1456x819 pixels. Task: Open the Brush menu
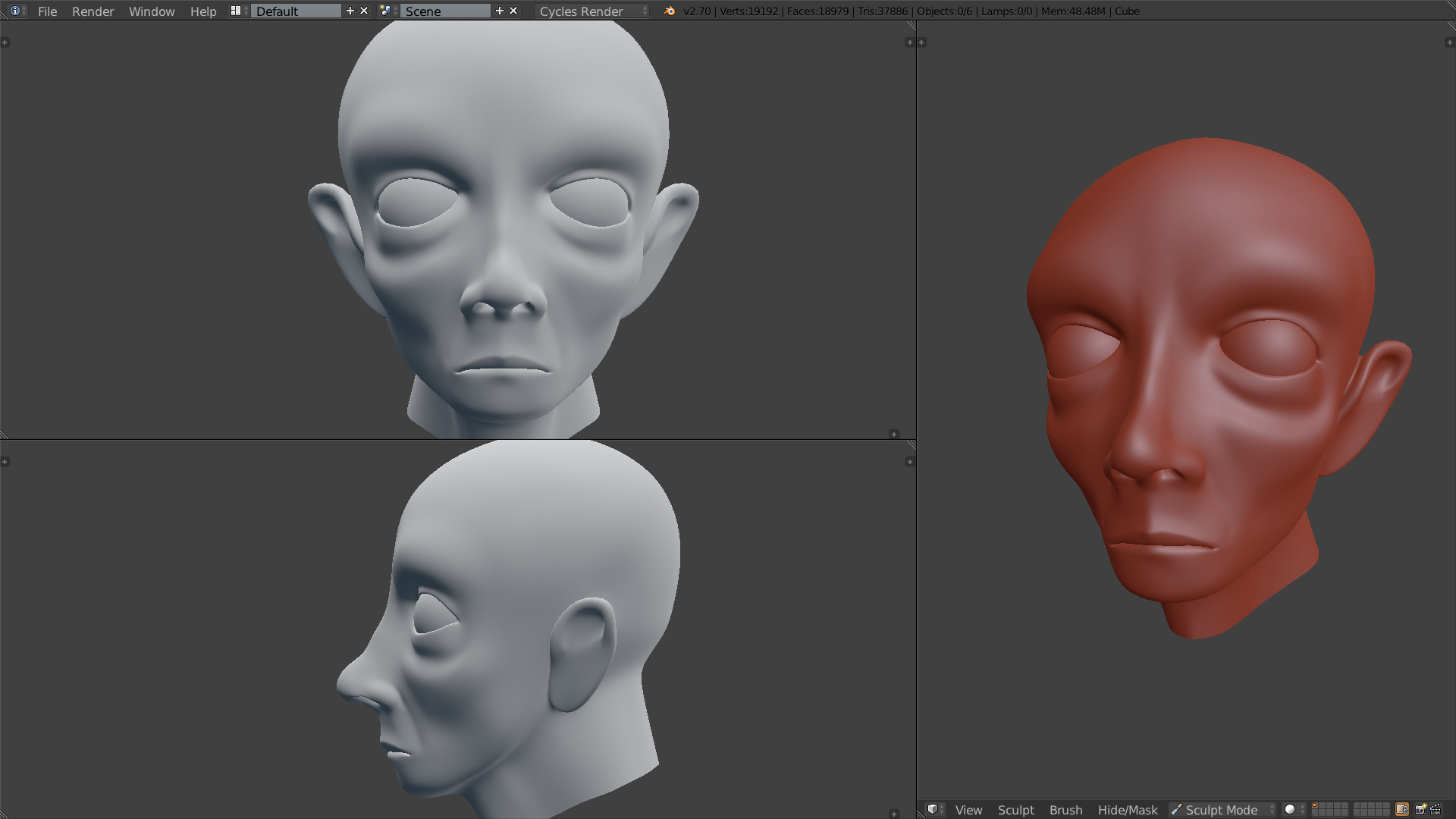(x=1065, y=810)
